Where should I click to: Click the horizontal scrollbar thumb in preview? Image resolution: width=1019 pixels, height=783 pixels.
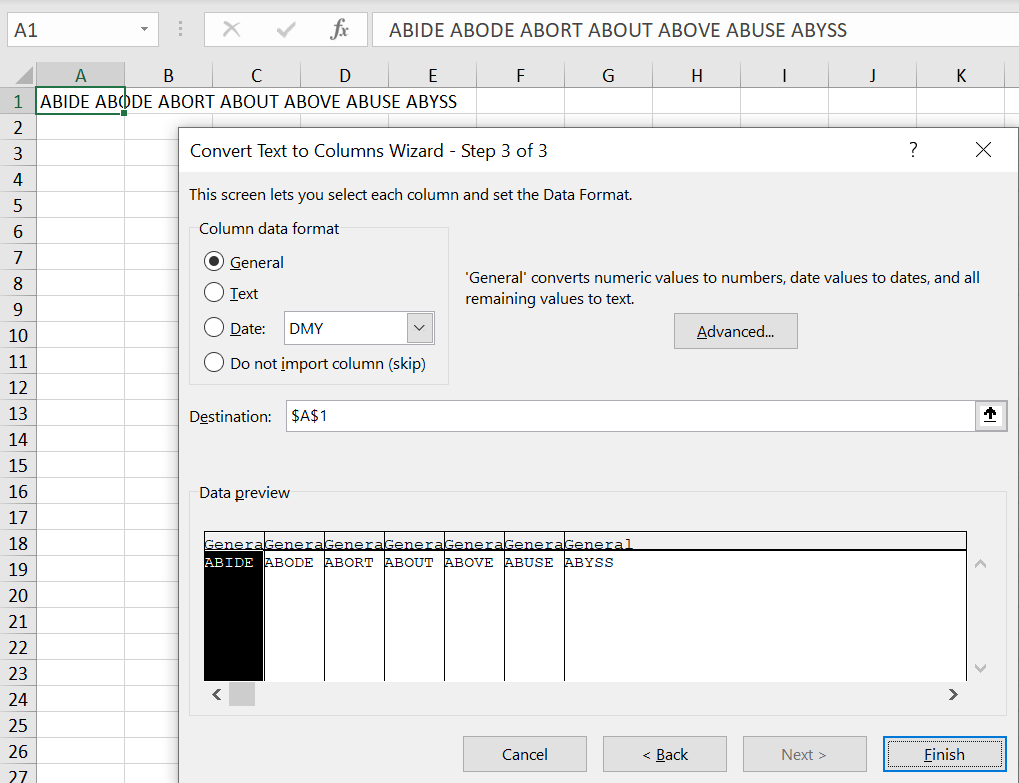click(242, 694)
